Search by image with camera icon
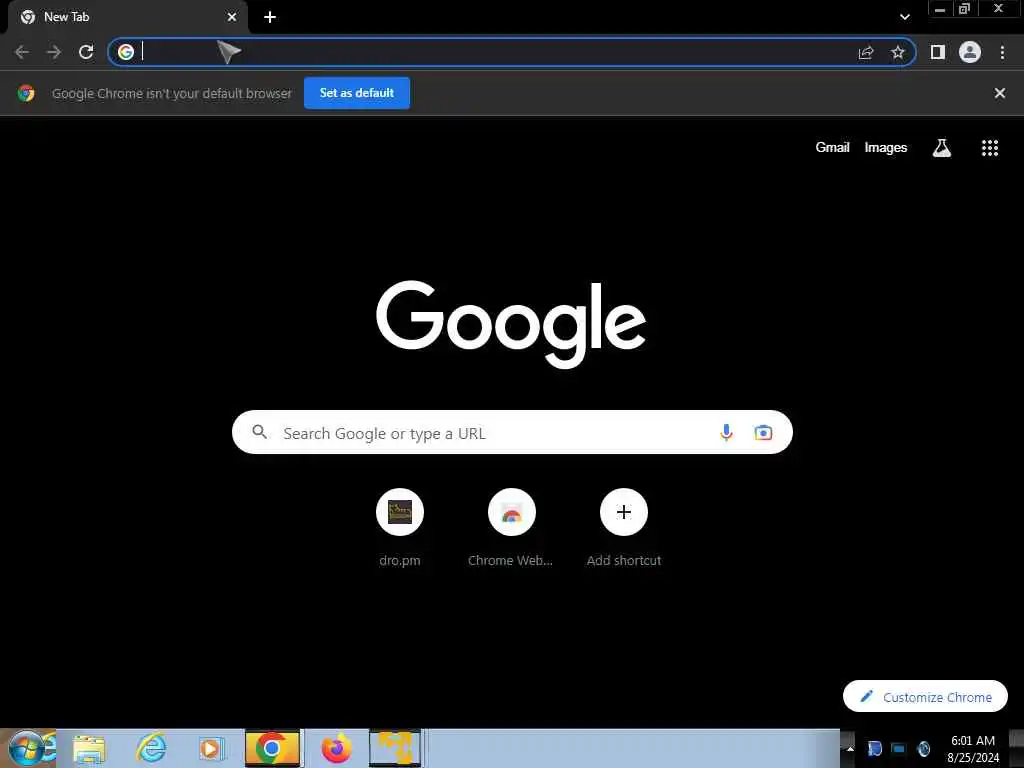The width and height of the screenshot is (1024, 768). 763,432
